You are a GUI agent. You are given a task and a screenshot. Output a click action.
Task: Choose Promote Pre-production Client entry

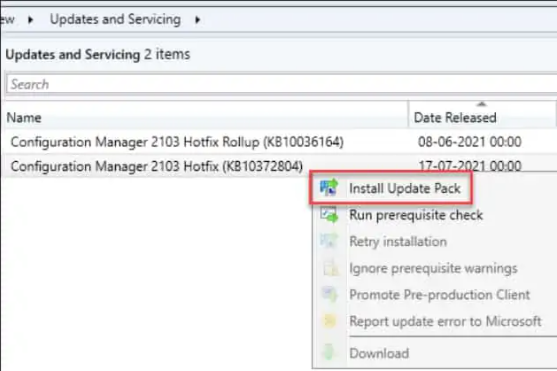point(439,295)
